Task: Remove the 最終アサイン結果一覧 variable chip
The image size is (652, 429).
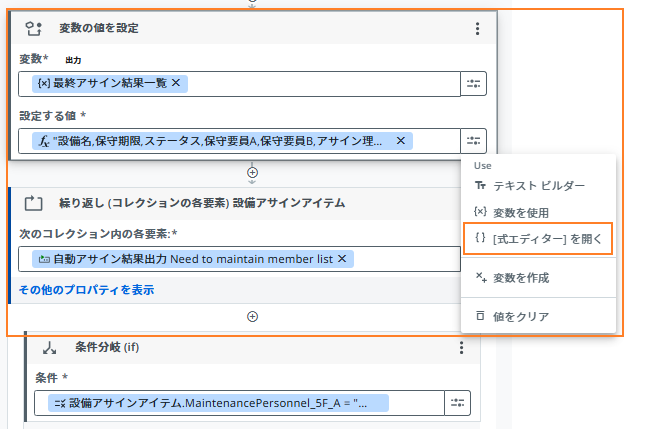Action: (176, 83)
